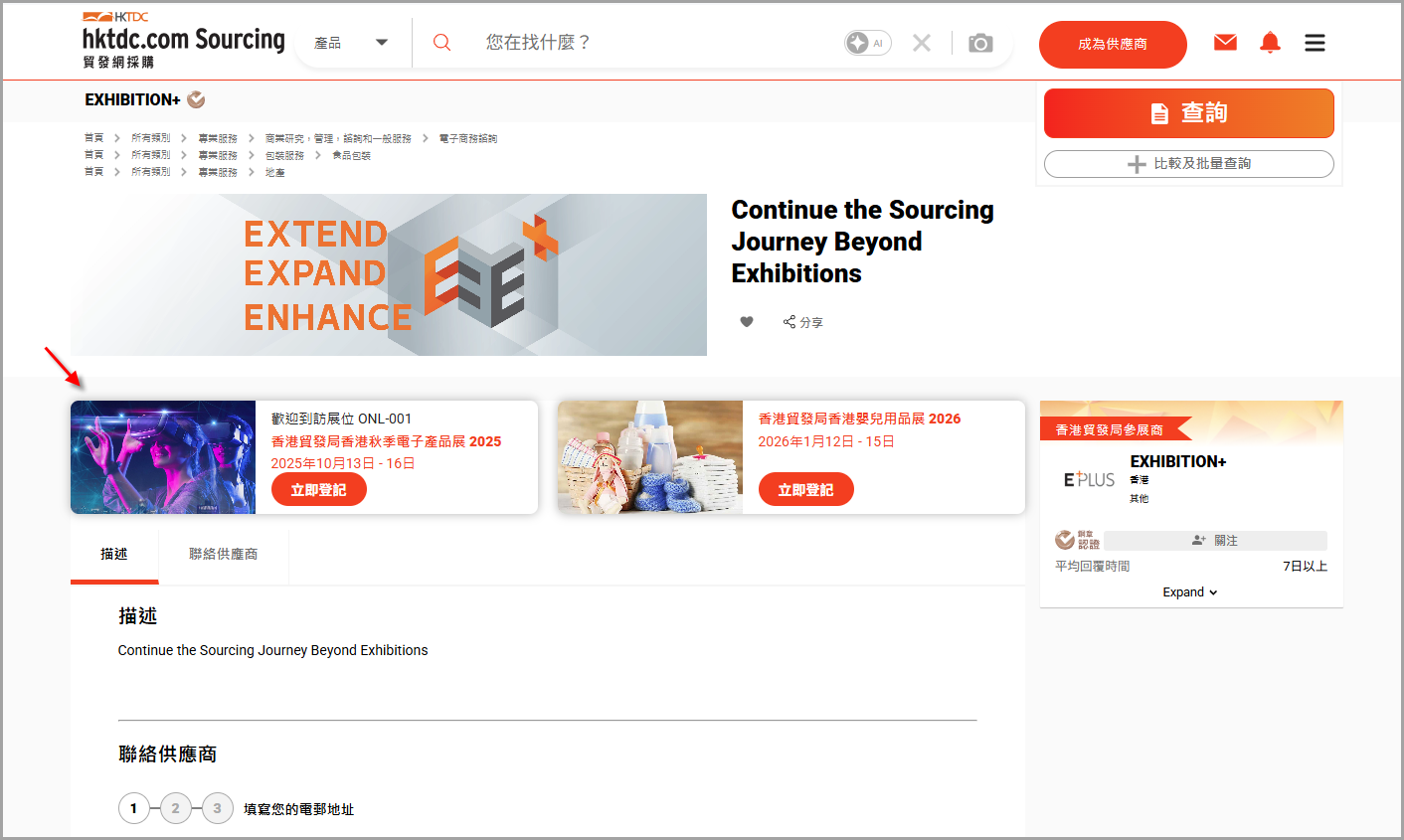
Task: Click the orange 查詢 button
Action: (1188, 113)
